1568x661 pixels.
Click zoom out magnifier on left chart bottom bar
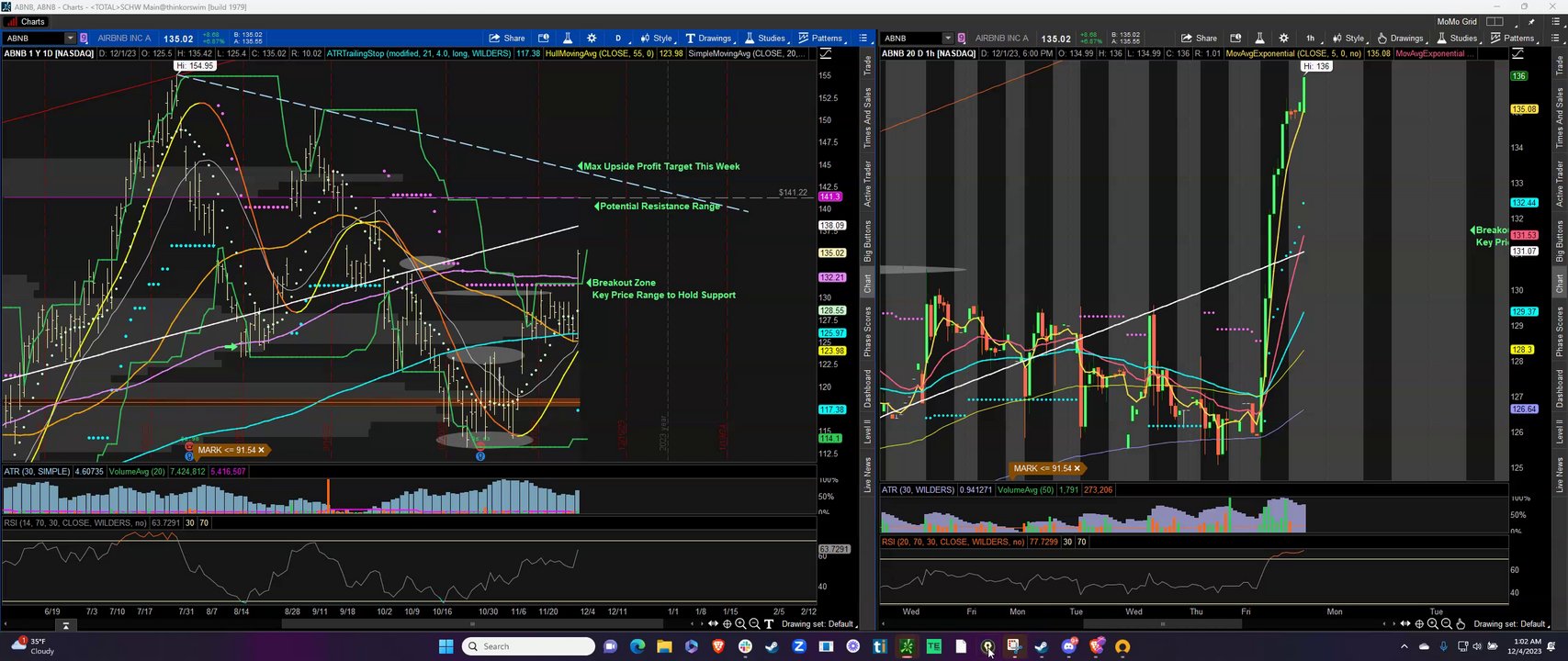[754, 624]
